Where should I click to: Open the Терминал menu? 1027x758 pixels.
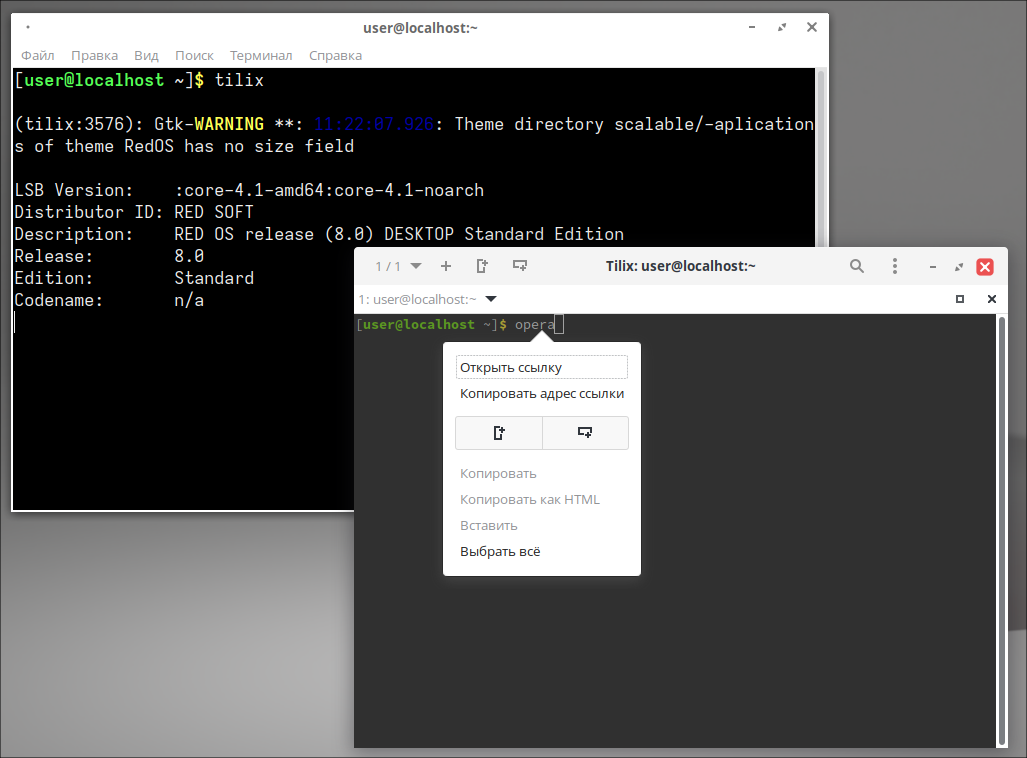coord(261,56)
